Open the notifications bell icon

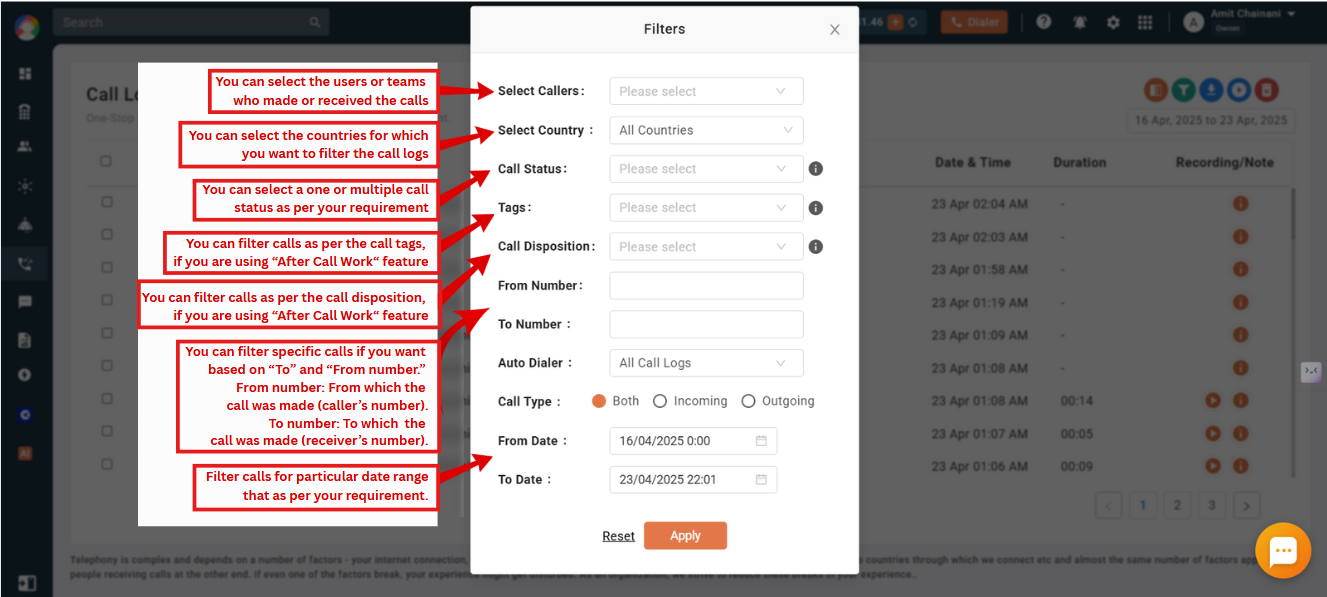coord(1080,22)
